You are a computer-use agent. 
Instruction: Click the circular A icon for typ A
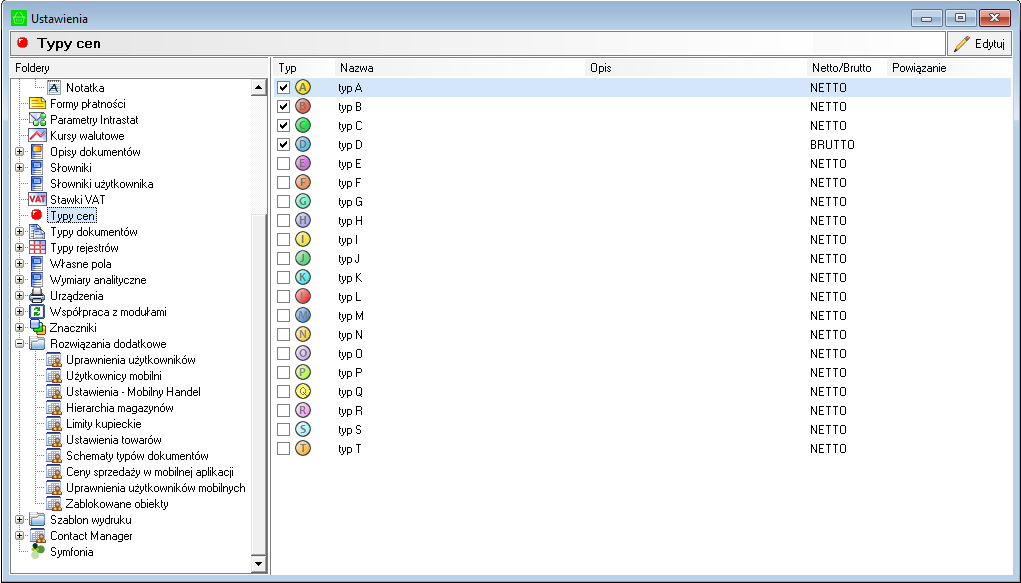pos(303,88)
